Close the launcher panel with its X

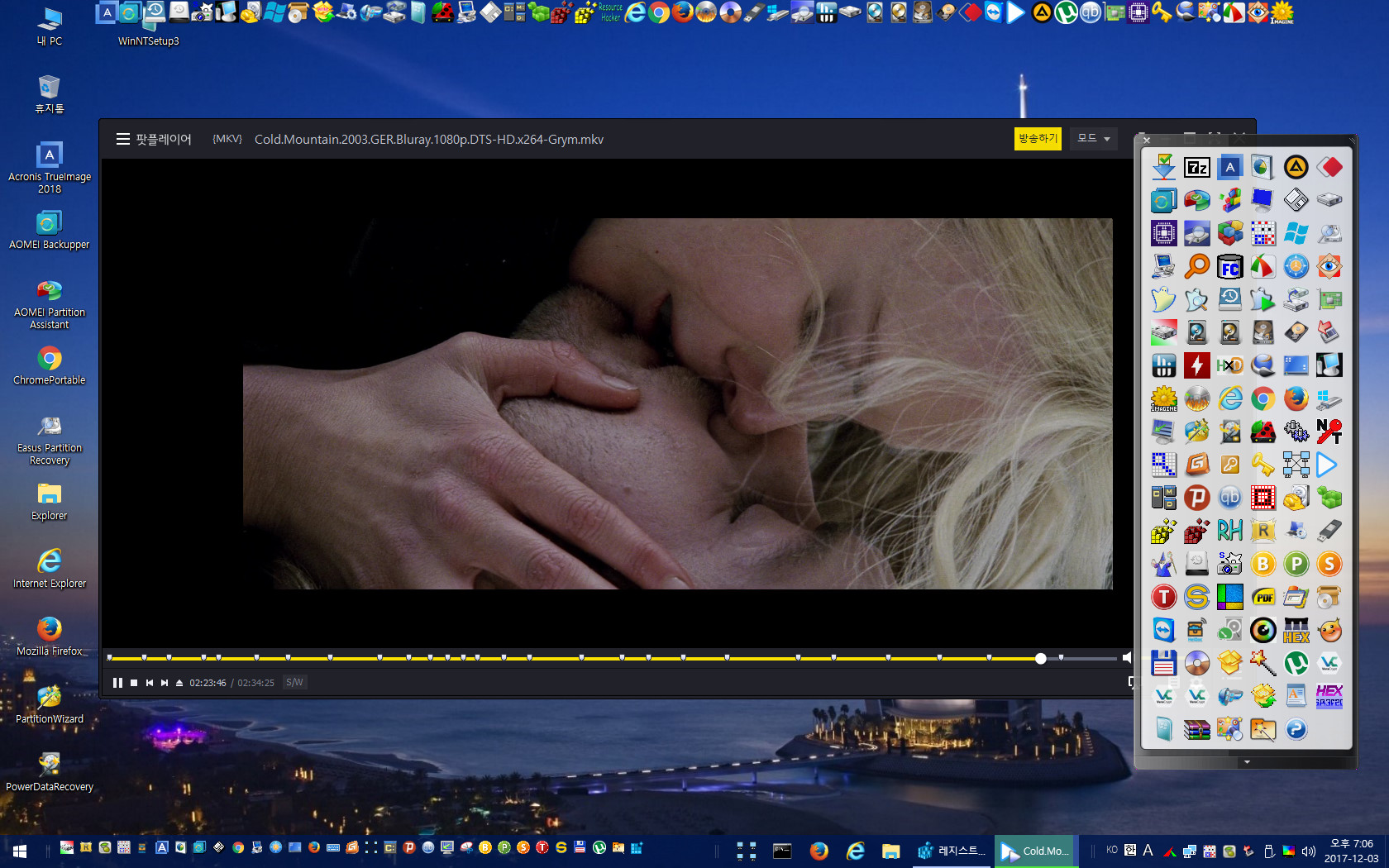point(1147,141)
